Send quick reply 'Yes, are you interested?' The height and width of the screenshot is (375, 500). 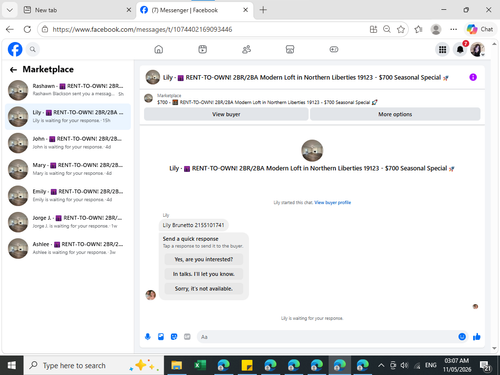click(204, 259)
